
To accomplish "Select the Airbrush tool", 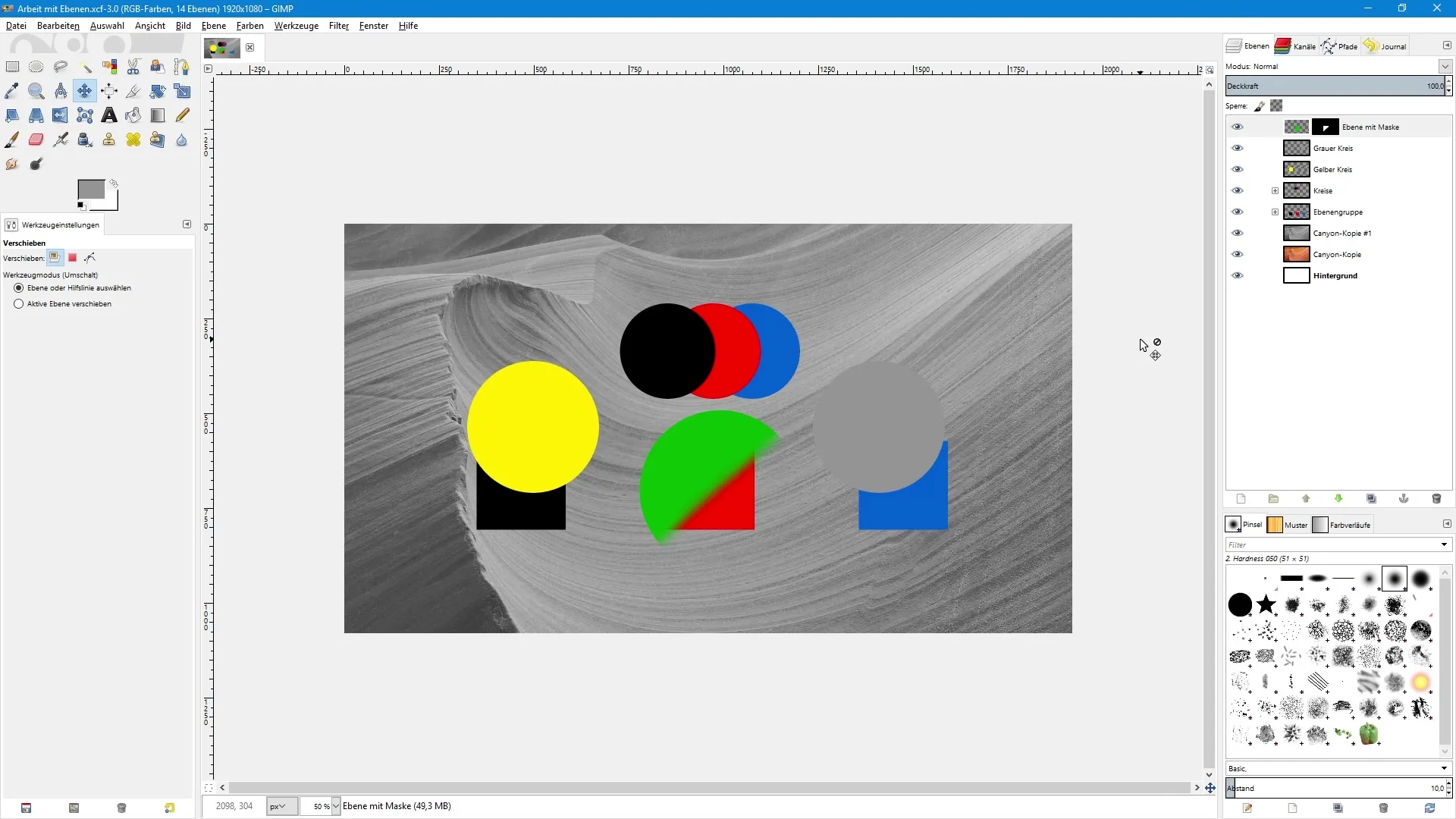I will pyautogui.click(x=61, y=140).
